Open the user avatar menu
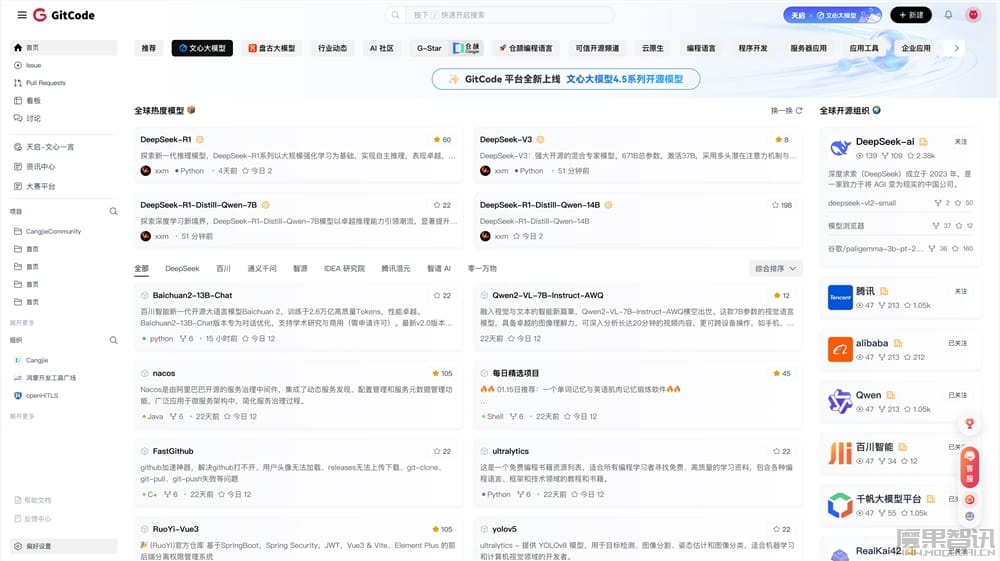 pyautogui.click(x=973, y=15)
